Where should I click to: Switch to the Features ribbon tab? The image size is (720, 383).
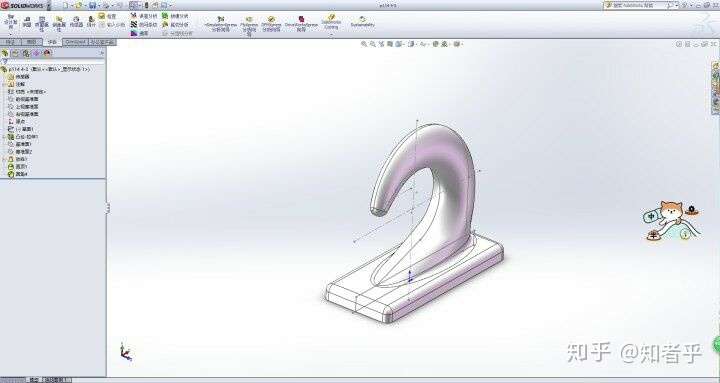[x=10, y=42]
